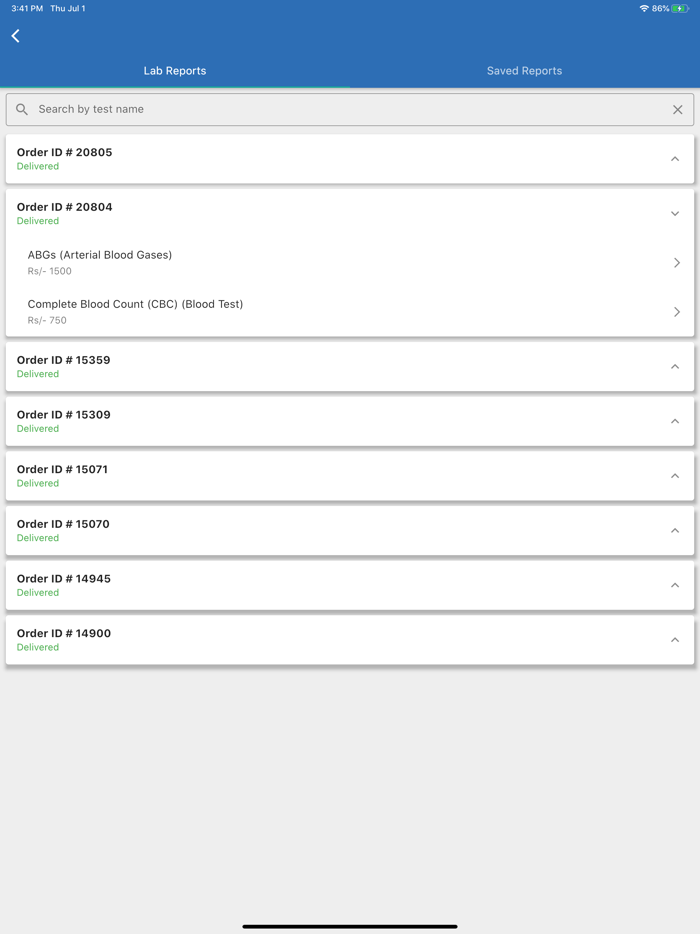
Task: Click Delivered status under Order ID # 15071
Action: pyautogui.click(x=37, y=483)
